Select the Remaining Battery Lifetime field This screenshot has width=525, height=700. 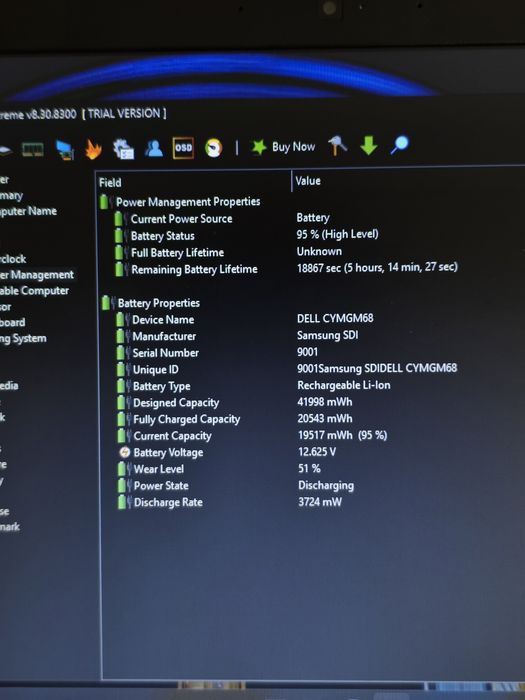194,269
